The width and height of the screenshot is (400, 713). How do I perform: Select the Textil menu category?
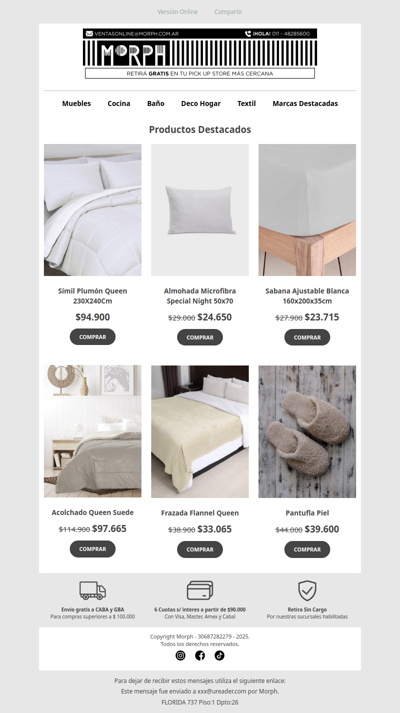point(246,103)
